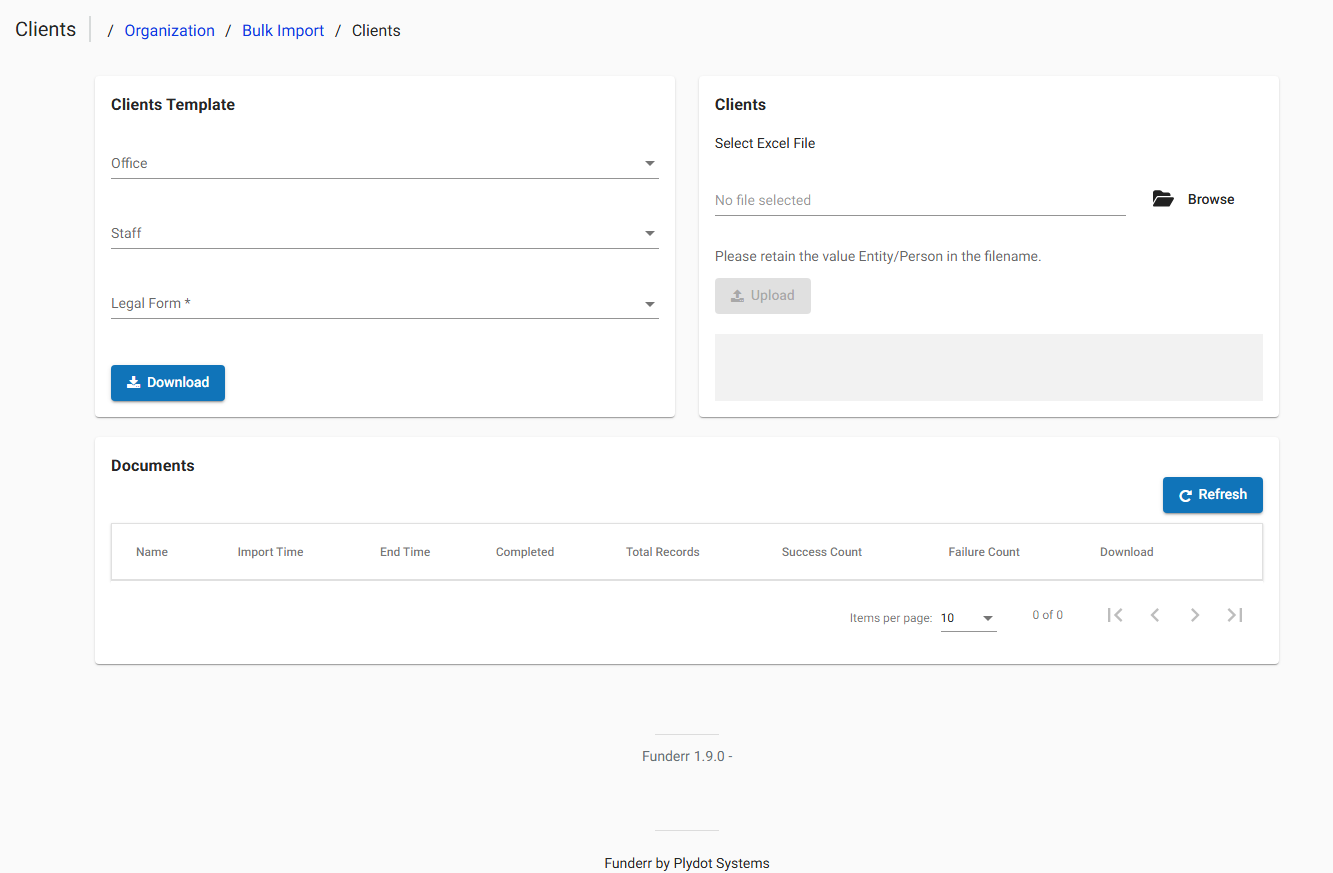Click the download icon on the Download button

pos(133,382)
